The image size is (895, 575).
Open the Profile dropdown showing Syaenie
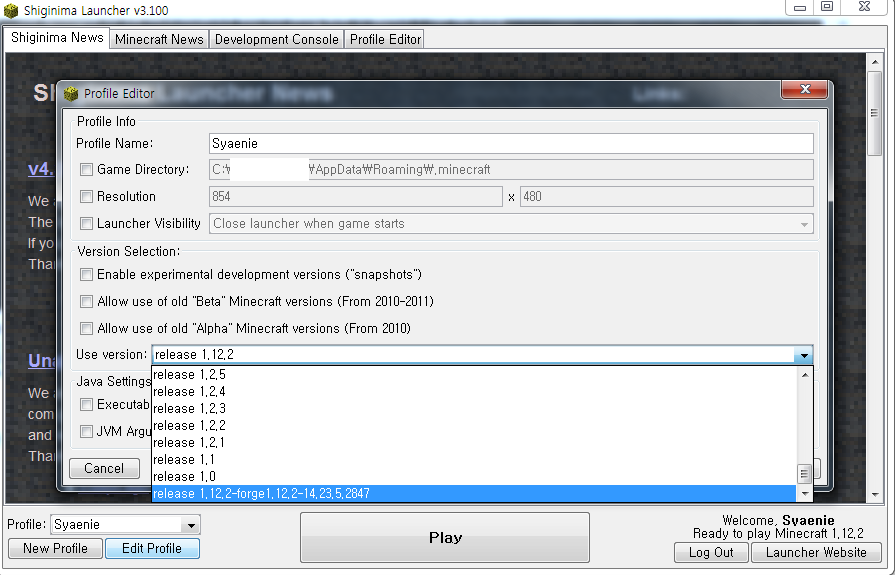(x=126, y=525)
